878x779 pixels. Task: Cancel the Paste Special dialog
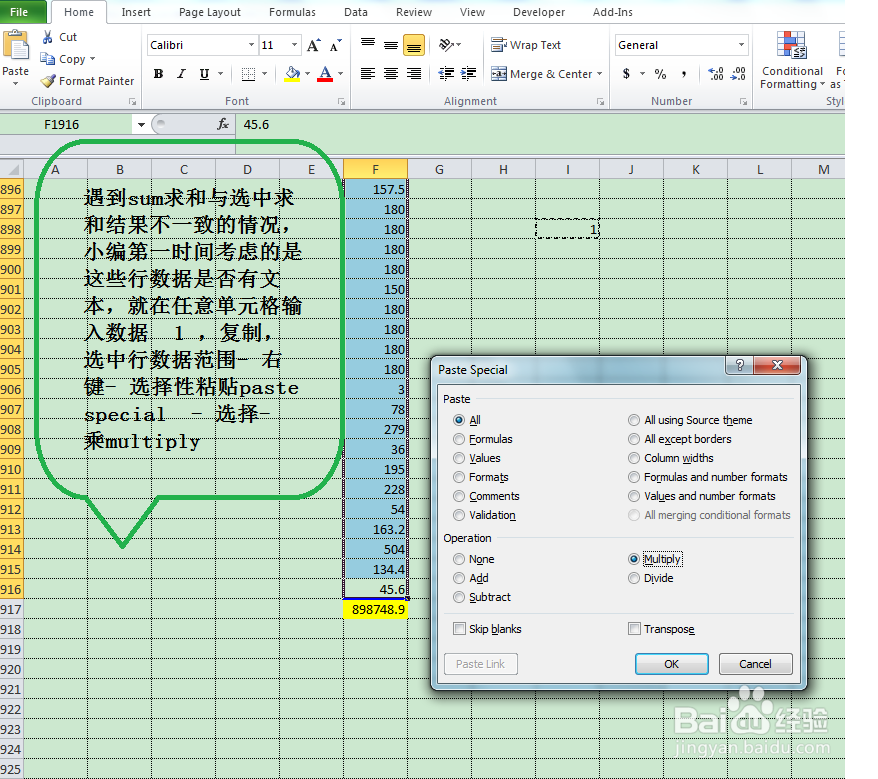coord(755,664)
